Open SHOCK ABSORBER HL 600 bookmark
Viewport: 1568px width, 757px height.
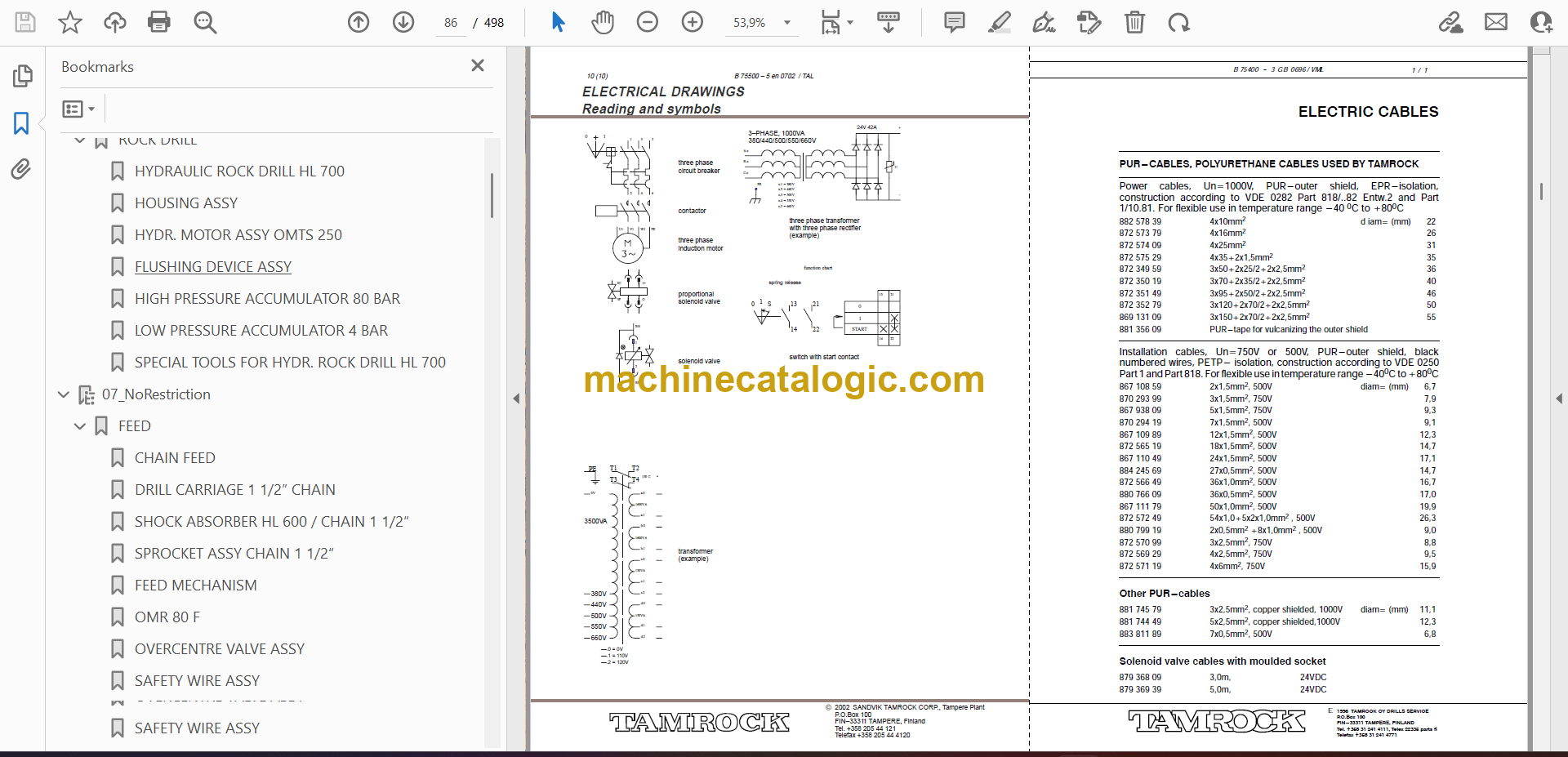pos(271,522)
